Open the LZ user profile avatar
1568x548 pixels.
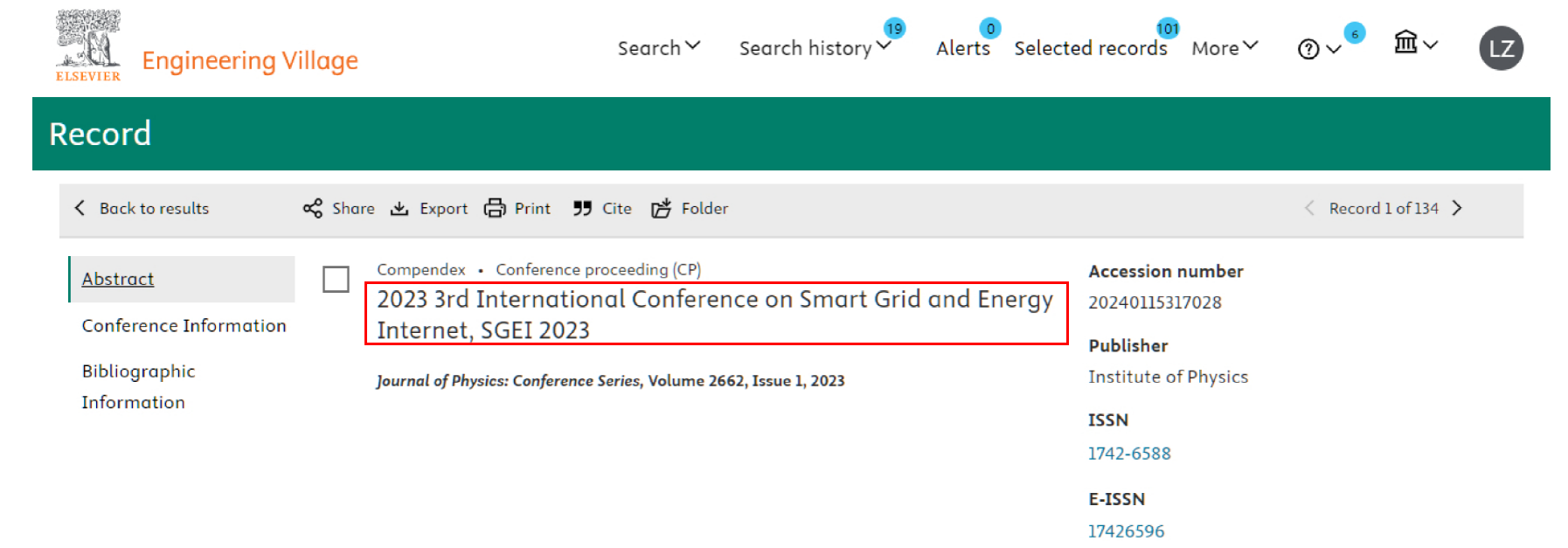1502,48
